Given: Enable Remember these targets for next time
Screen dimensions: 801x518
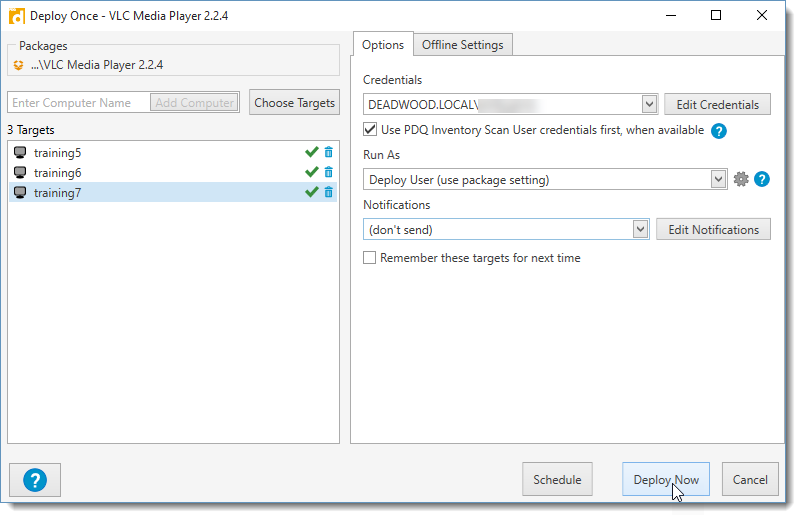Looking at the screenshot, I should (x=371, y=258).
